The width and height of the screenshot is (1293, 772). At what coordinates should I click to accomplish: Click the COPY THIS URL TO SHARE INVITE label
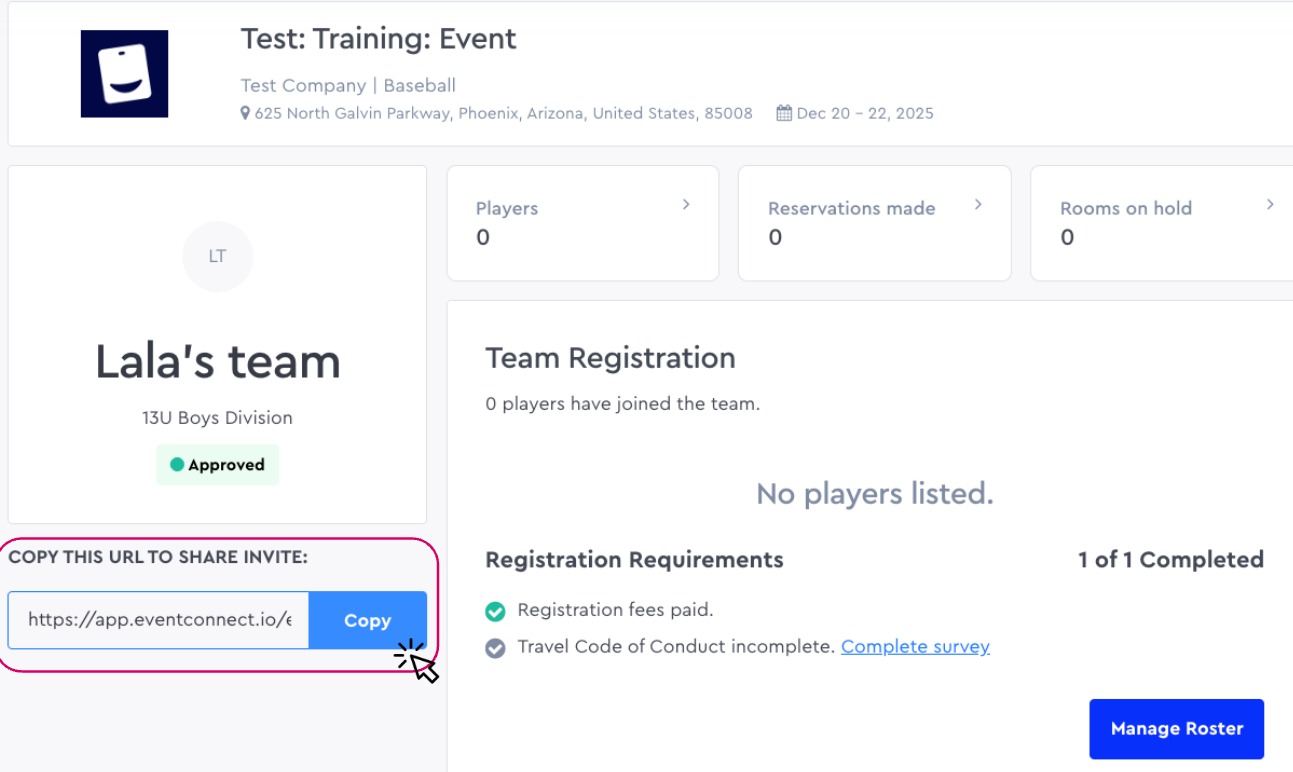click(158, 557)
